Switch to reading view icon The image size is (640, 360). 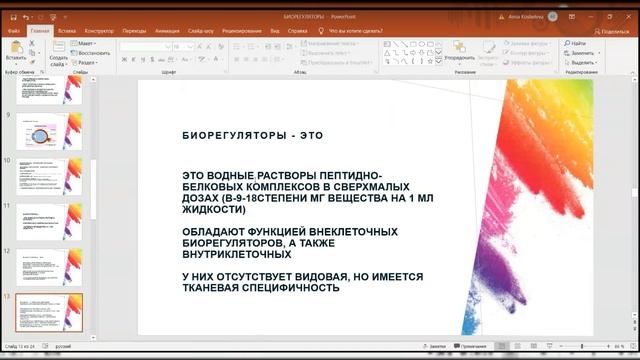[x=533, y=346]
